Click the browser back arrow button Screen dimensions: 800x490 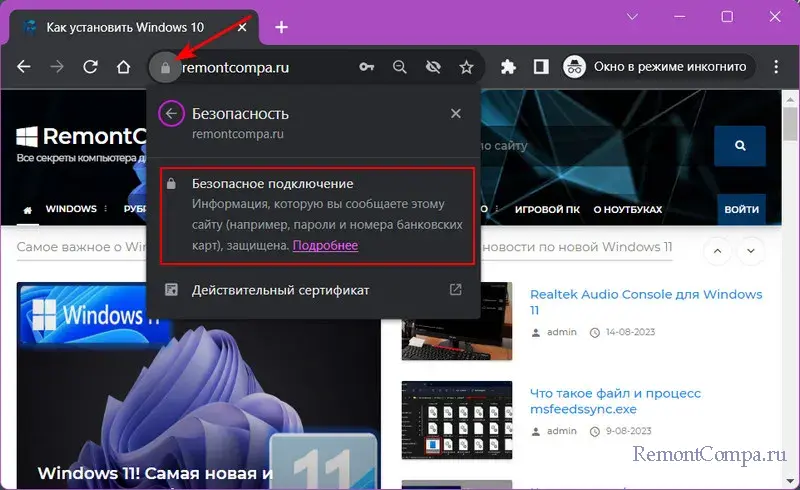point(24,68)
